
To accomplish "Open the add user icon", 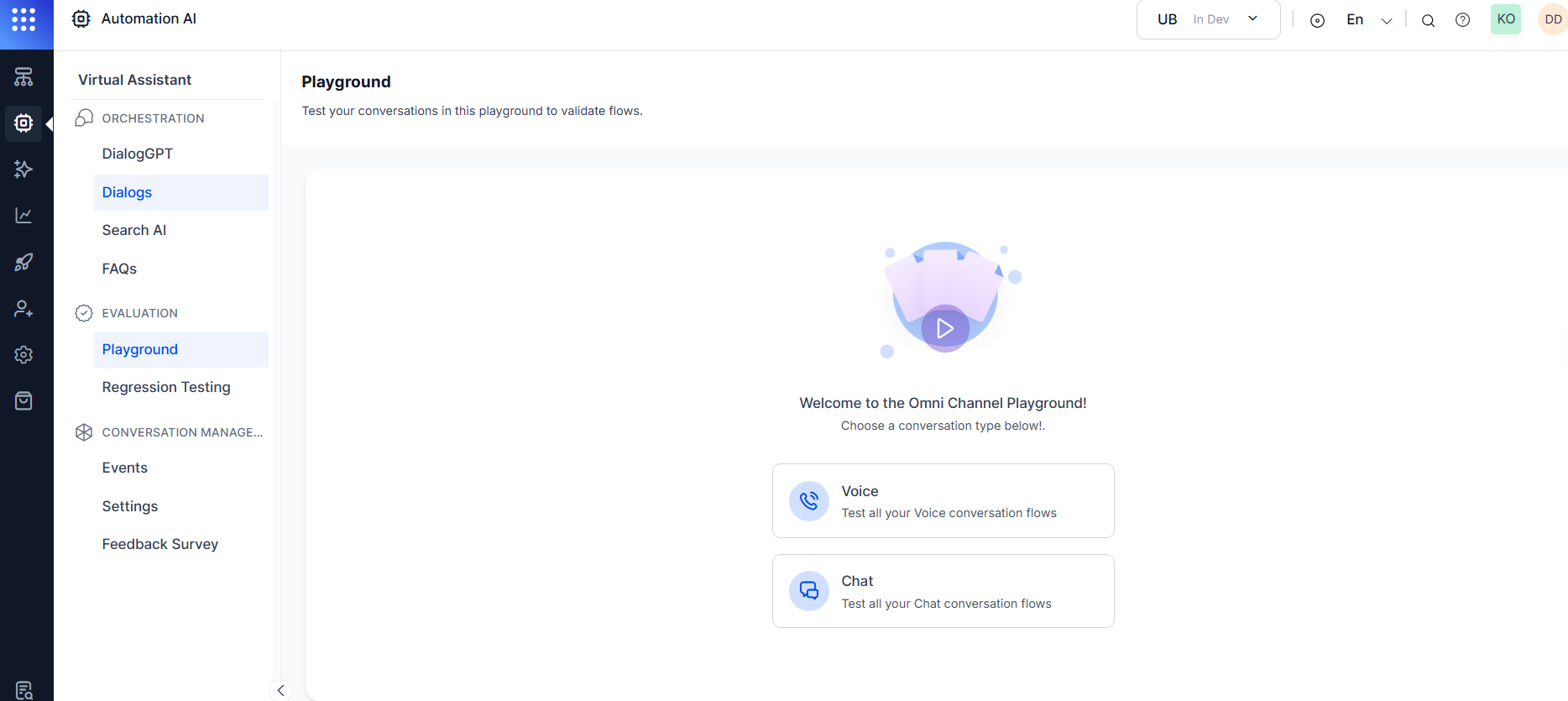I will 24,309.
